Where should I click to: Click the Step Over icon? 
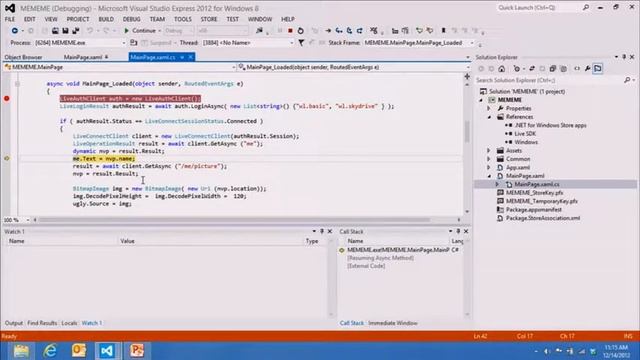pos(349,31)
